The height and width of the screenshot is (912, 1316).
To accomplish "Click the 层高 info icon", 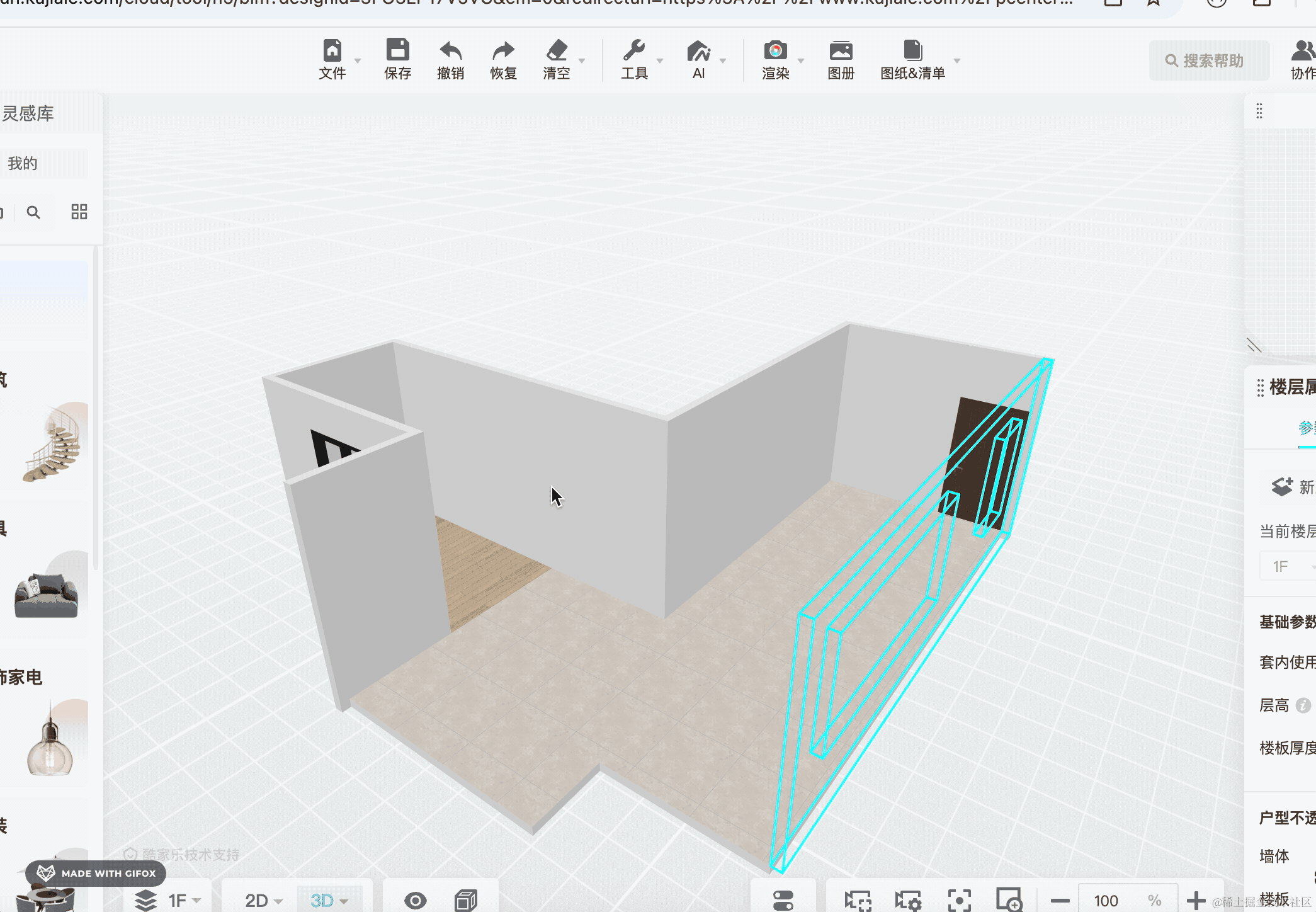I will [1303, 705].
